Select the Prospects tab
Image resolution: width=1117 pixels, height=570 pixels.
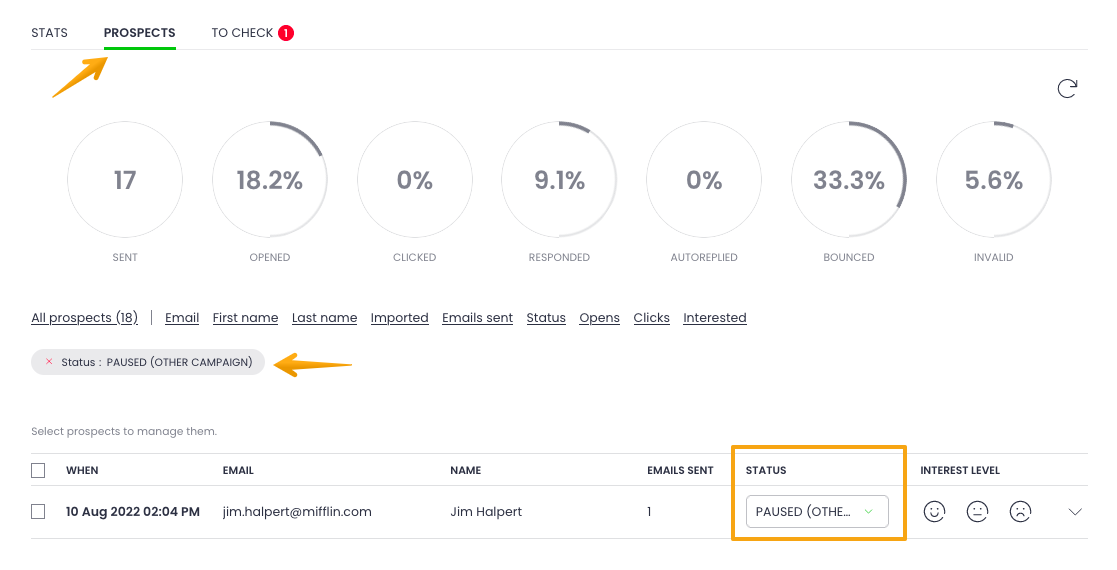coord(139,33)
